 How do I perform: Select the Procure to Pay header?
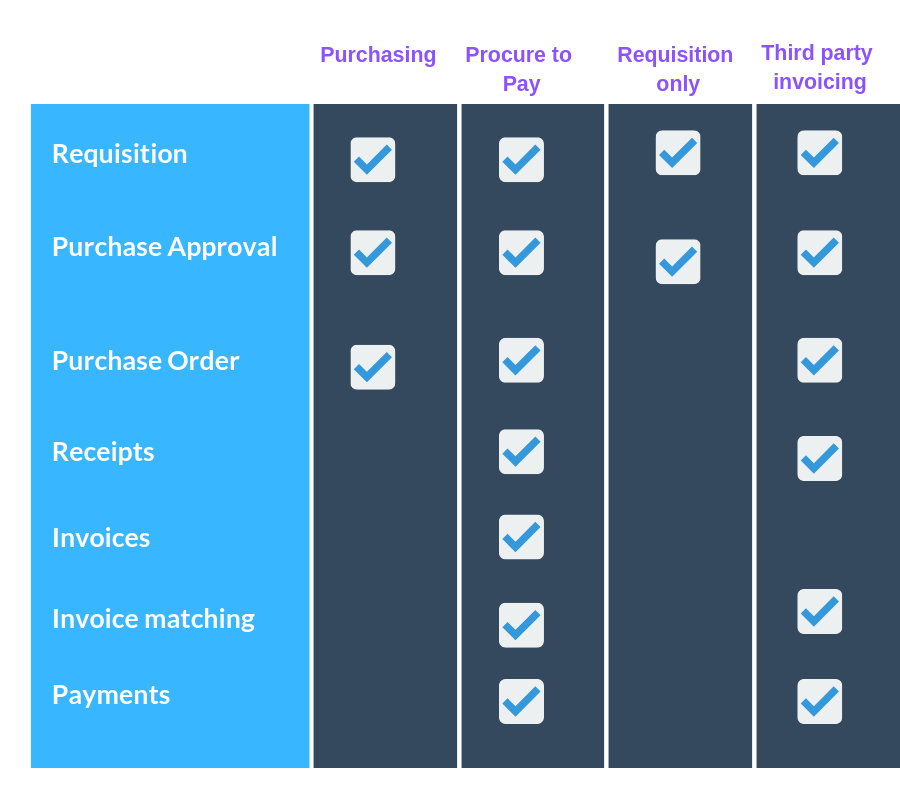pos(519,69)
